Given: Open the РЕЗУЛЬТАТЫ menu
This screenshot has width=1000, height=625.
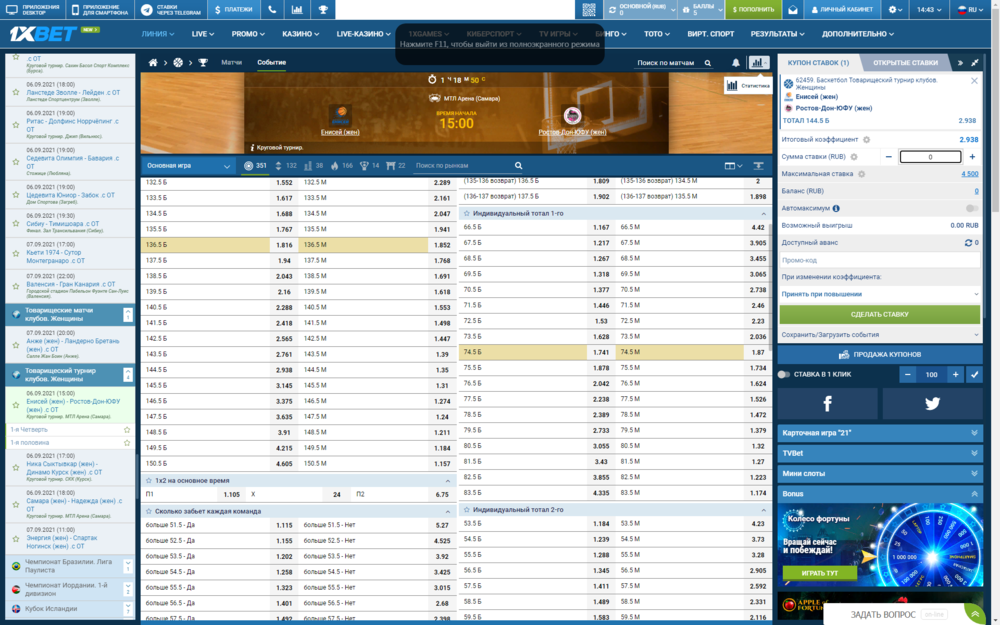Looking at the screenshot, I should (777, 34).
